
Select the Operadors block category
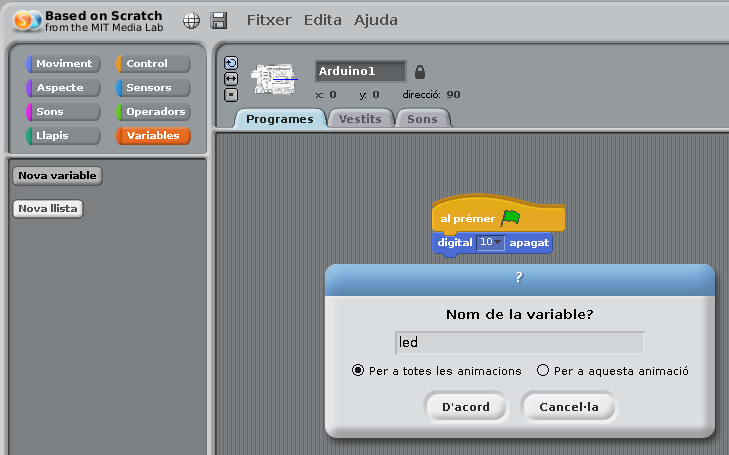tap(153, 112)
